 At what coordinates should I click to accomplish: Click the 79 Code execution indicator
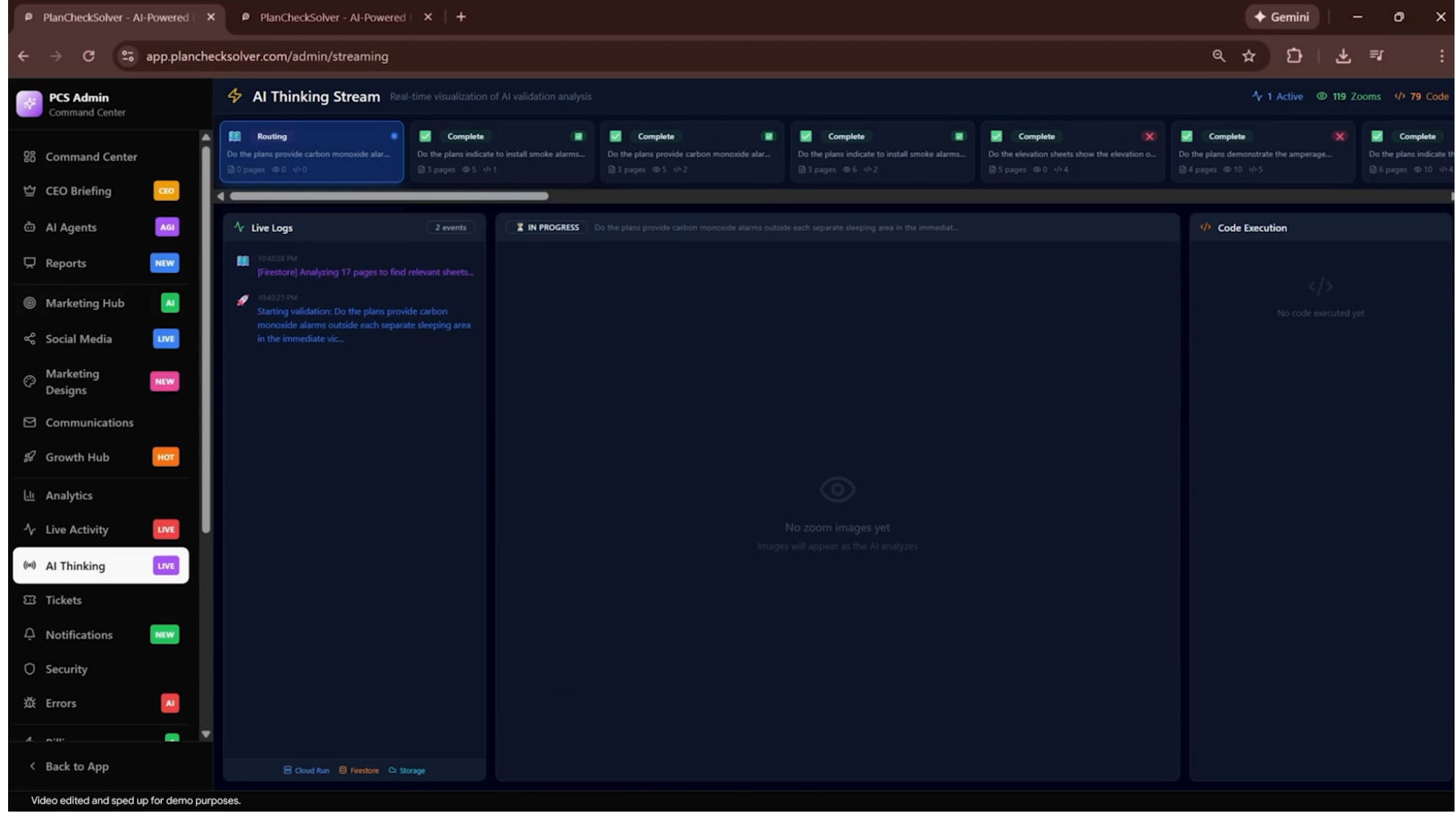(x=1421, y=96)
